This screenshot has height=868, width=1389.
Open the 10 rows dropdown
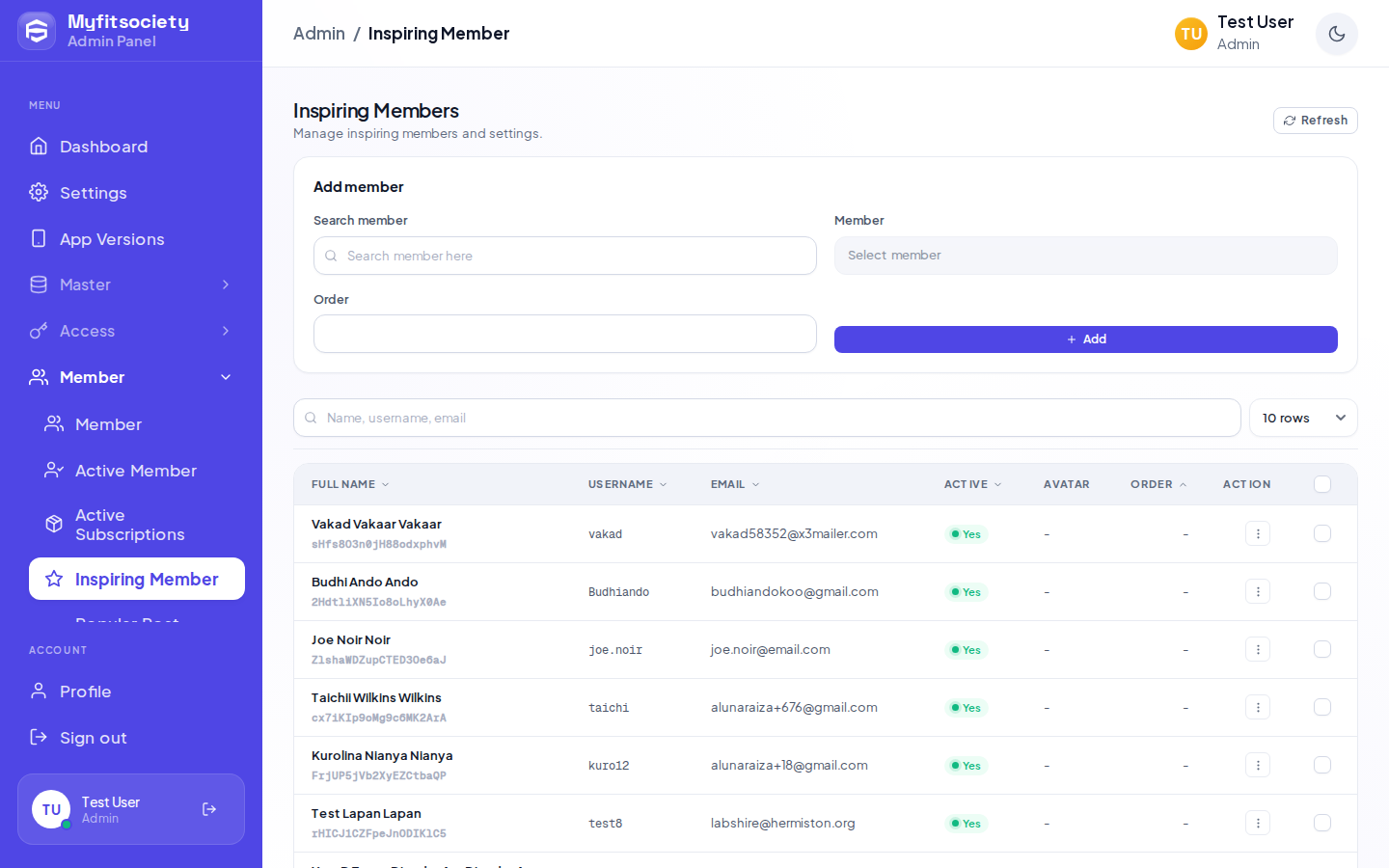click(x=1303, y=418)
